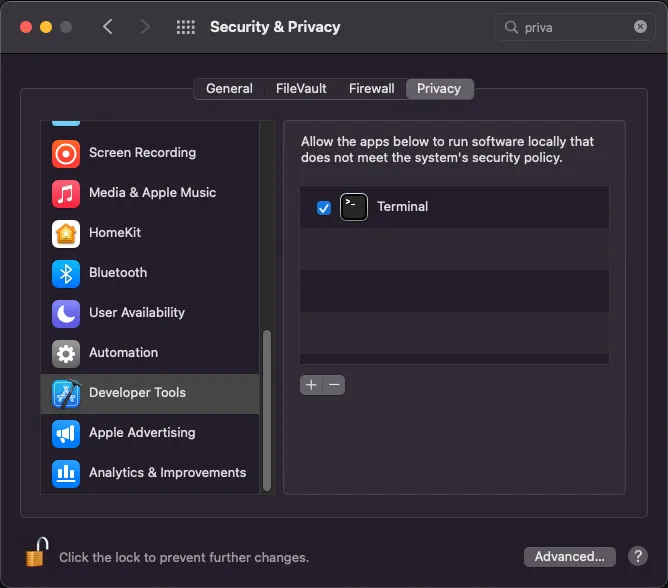The height and width of the screenshot is (588, 668).
Task: Remove an app with the minus button
Action: pos(334,385)
